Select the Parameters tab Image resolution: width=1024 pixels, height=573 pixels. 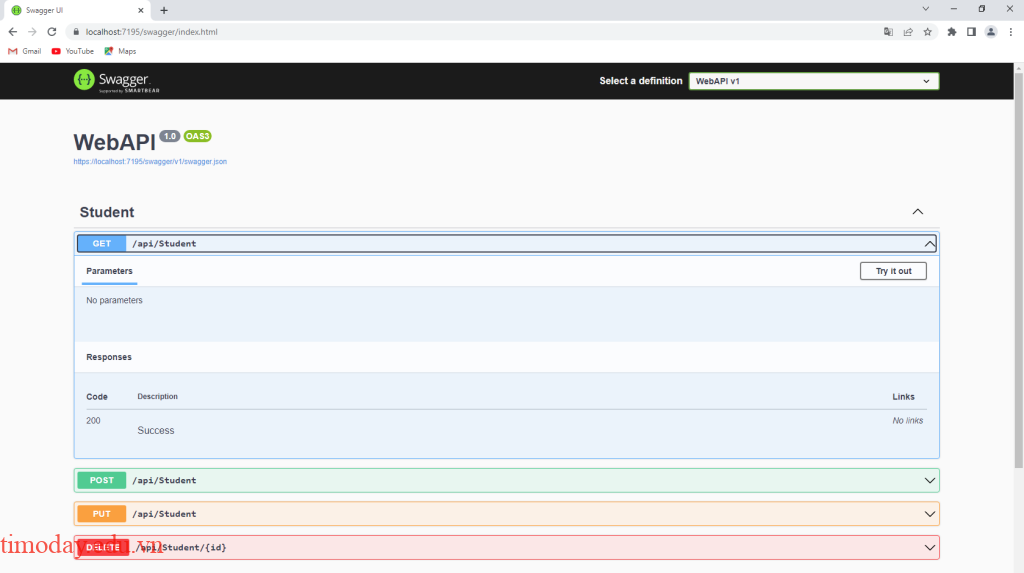click(109, 271)
